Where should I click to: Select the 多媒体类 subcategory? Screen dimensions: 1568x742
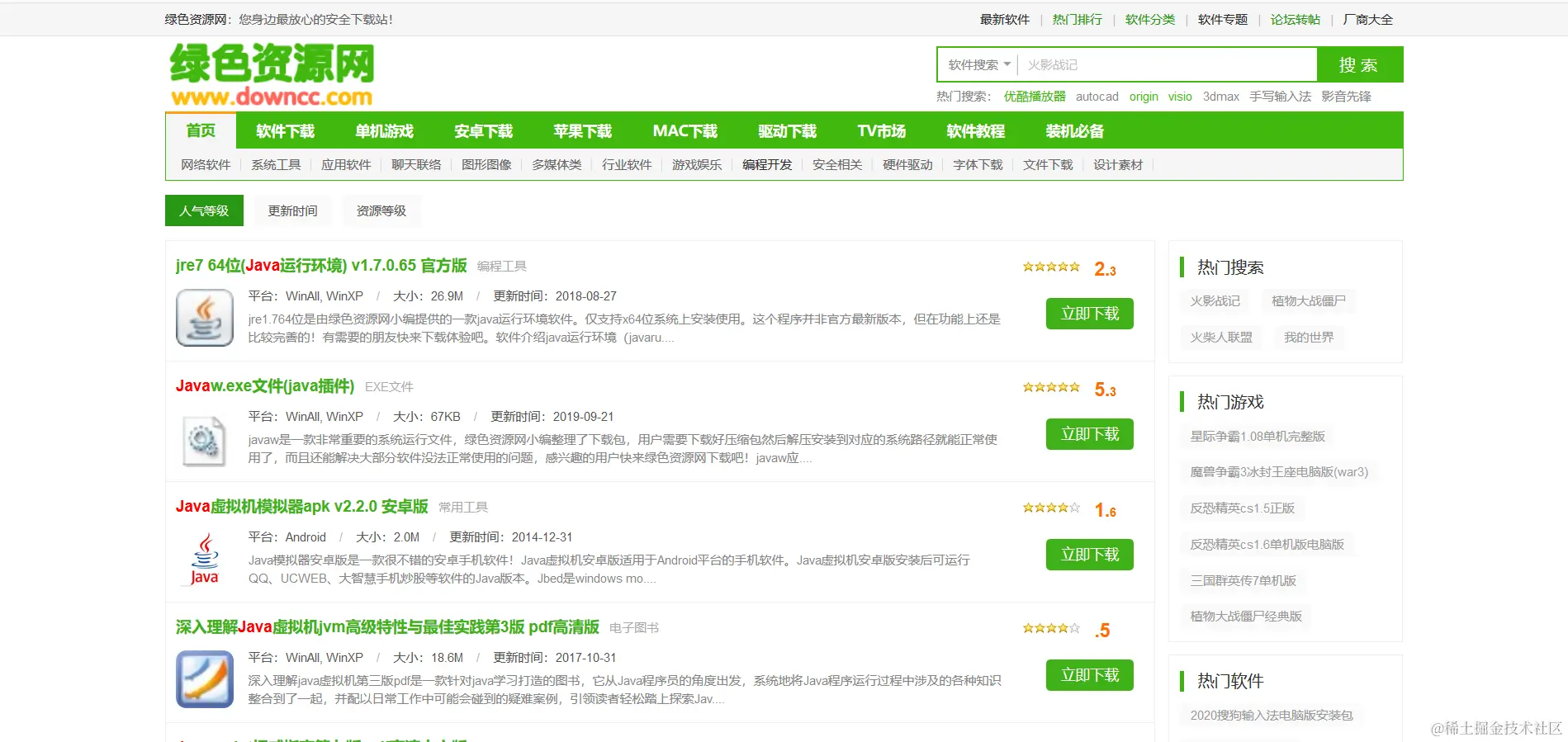pos(557,164)
